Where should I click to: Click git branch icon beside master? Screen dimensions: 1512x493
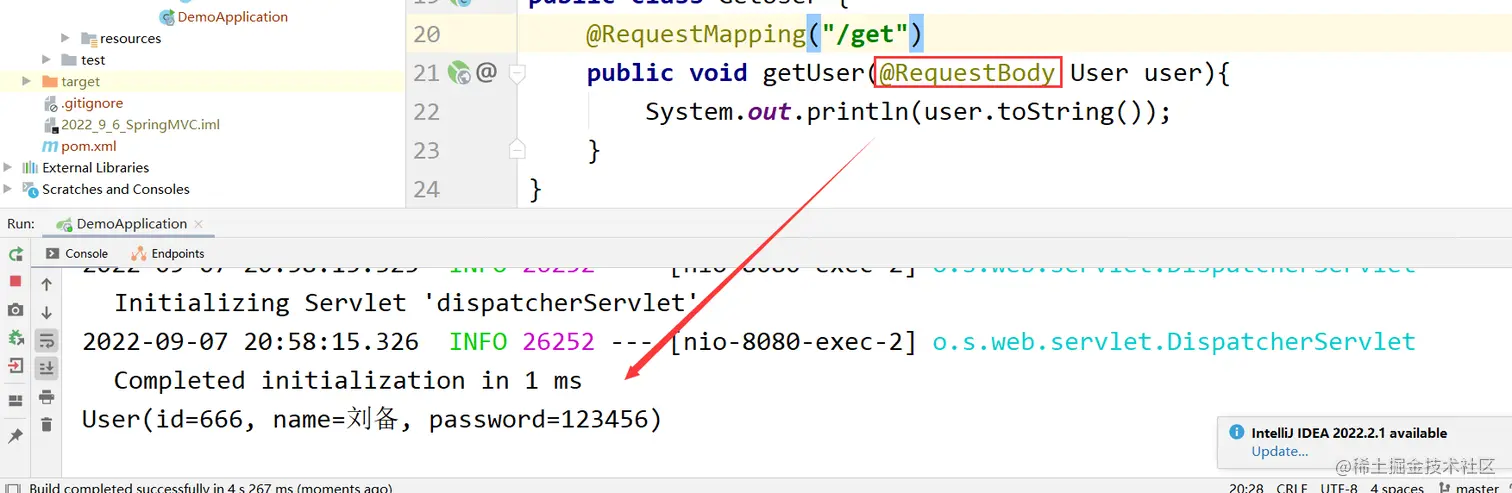click(x=1445, y=488)
